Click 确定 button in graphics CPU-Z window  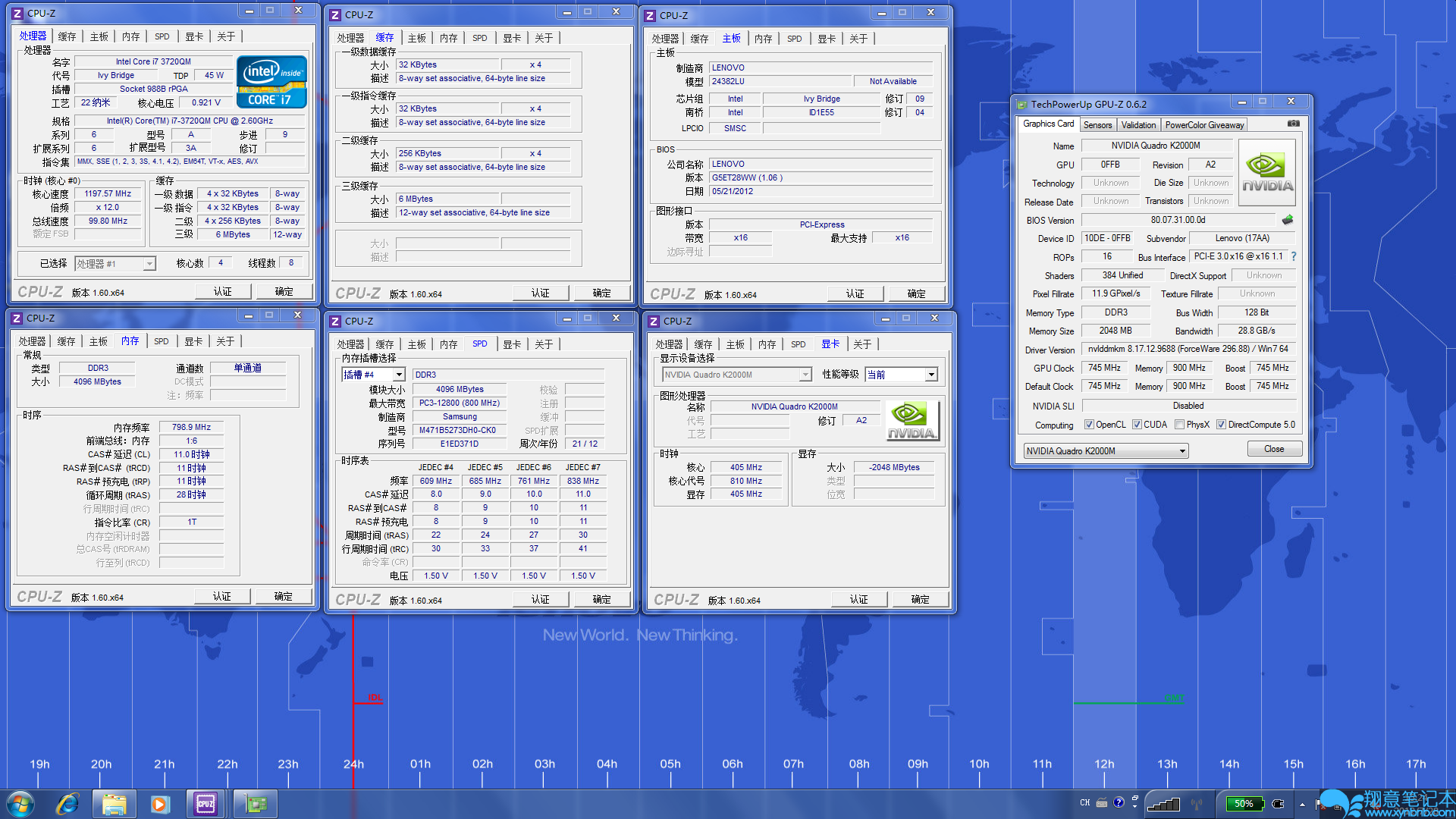tap(920, 600)
